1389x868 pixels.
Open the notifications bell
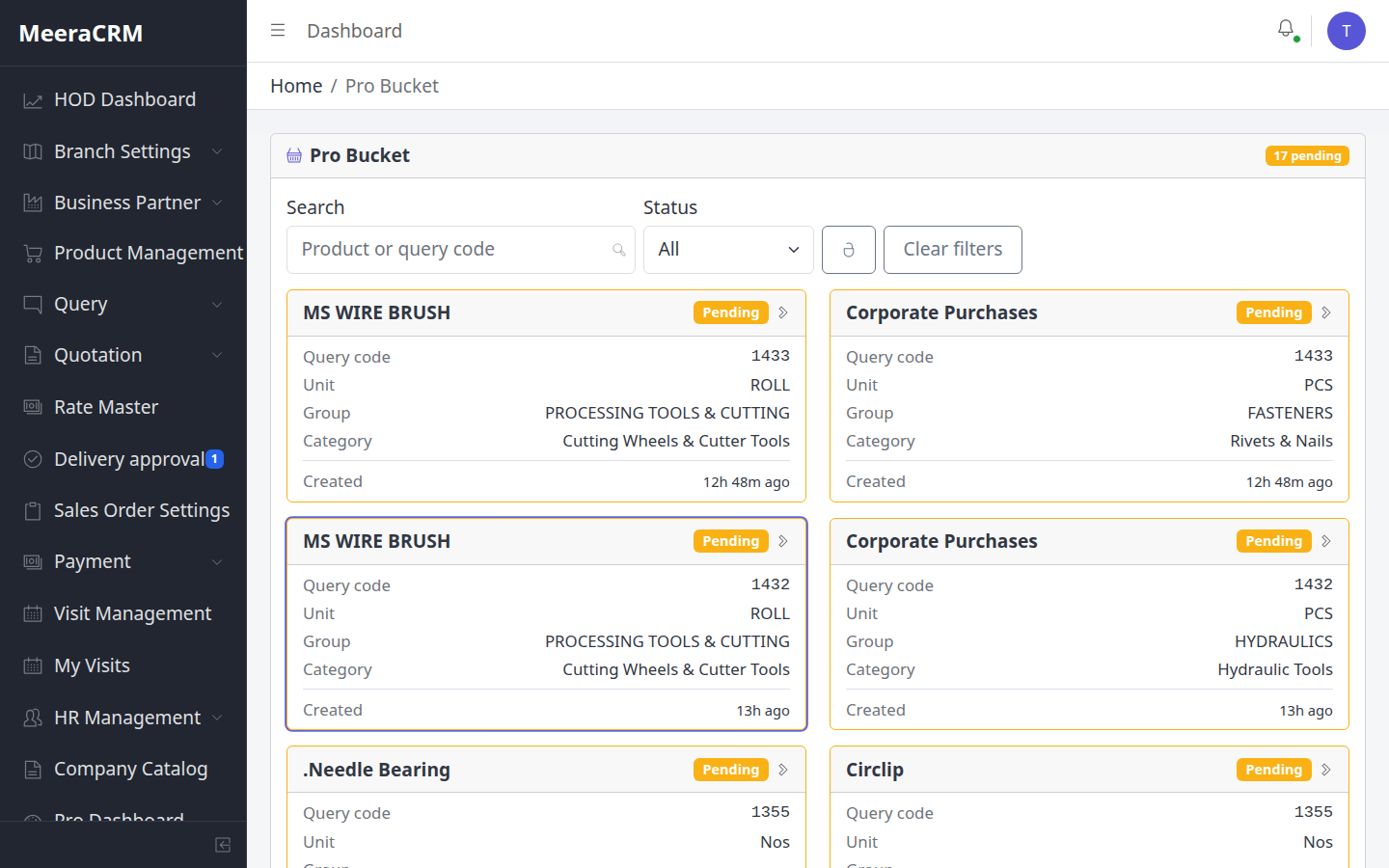pos(1286,29)
